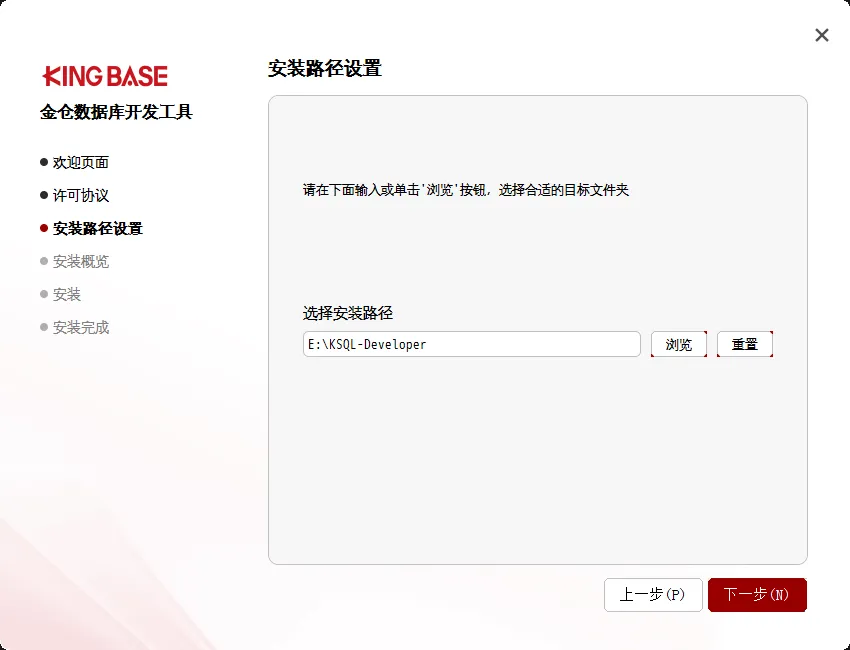Click the installation path input field

pos(473,343)
